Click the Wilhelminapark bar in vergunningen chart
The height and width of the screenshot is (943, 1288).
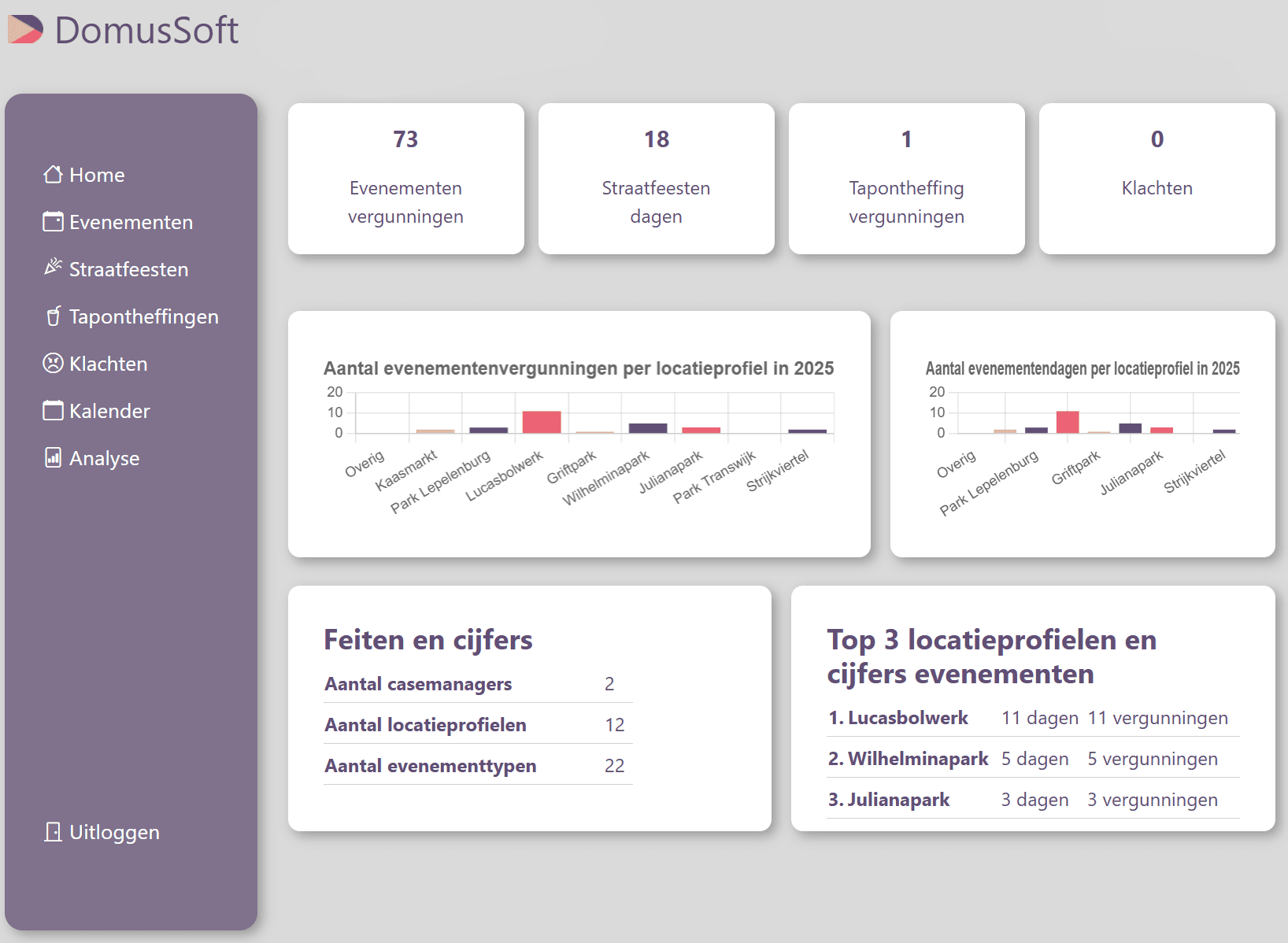(648, 428)
